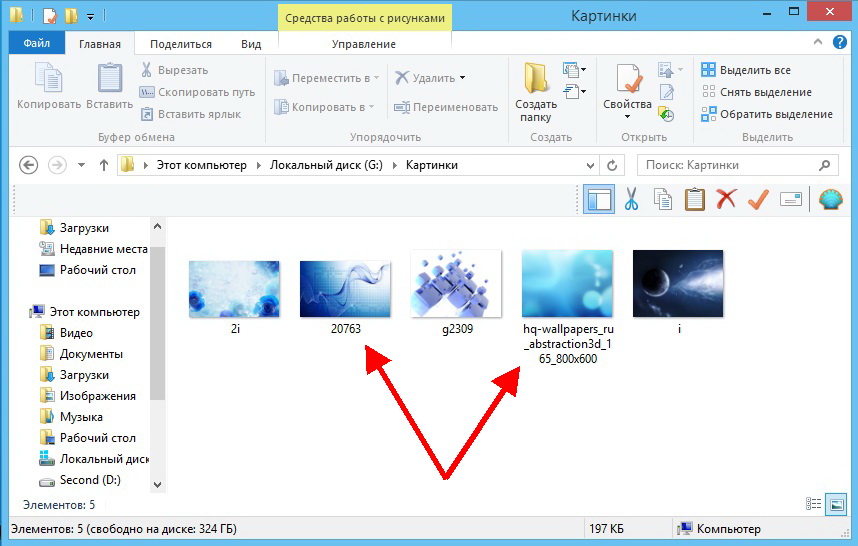Open the recent locations dropdown arrow
Image resolution: width=858 pixels, height=546 pixels.
click(81, 165)
